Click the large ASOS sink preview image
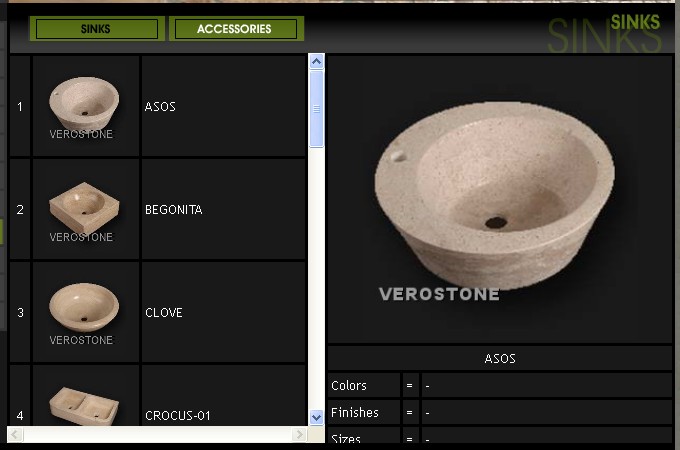The width and height of the screenshot is (680, 450). point(500,199)
